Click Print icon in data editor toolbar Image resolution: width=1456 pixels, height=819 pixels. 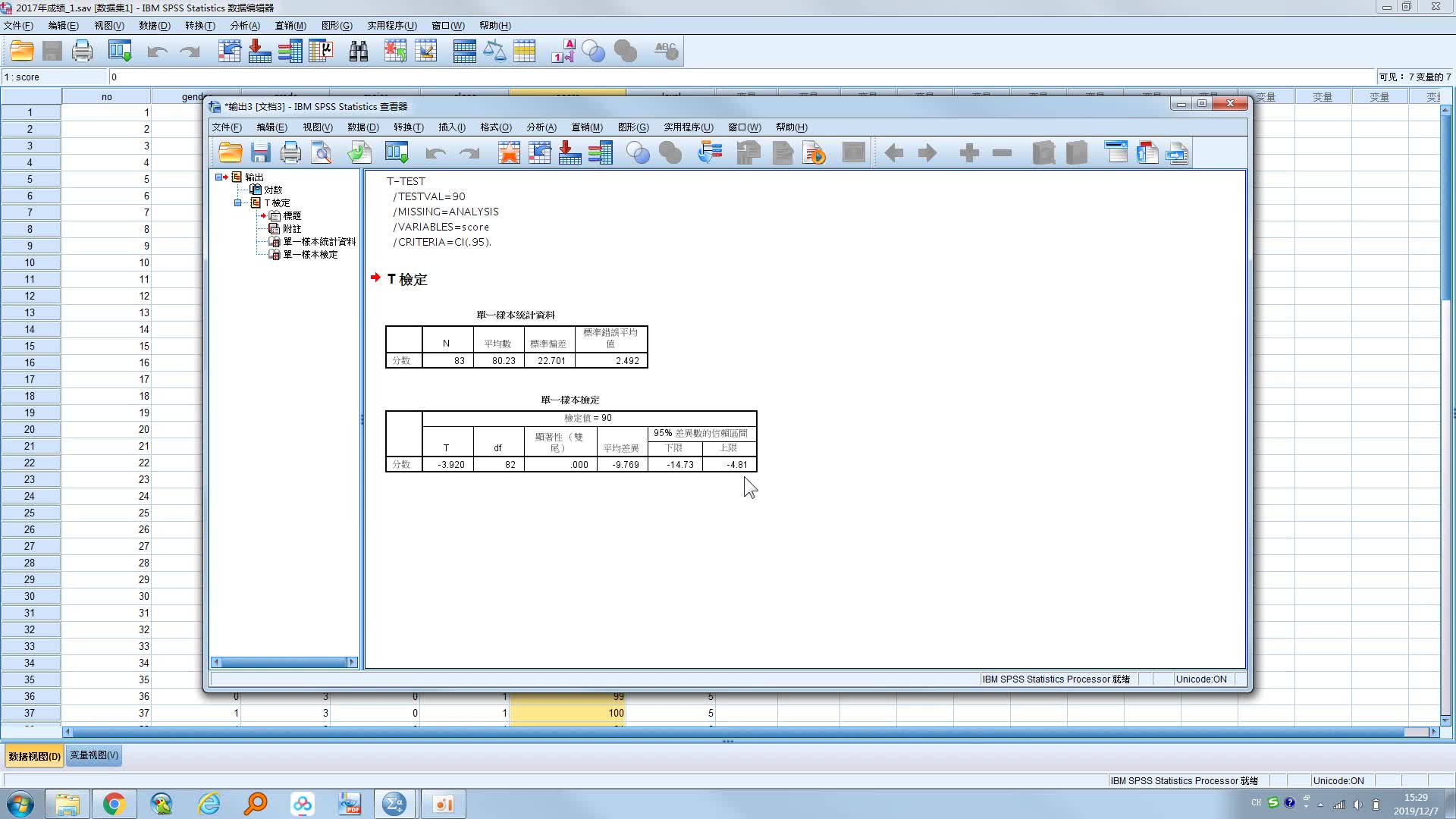pyautogui.click(x=82, y=52)
